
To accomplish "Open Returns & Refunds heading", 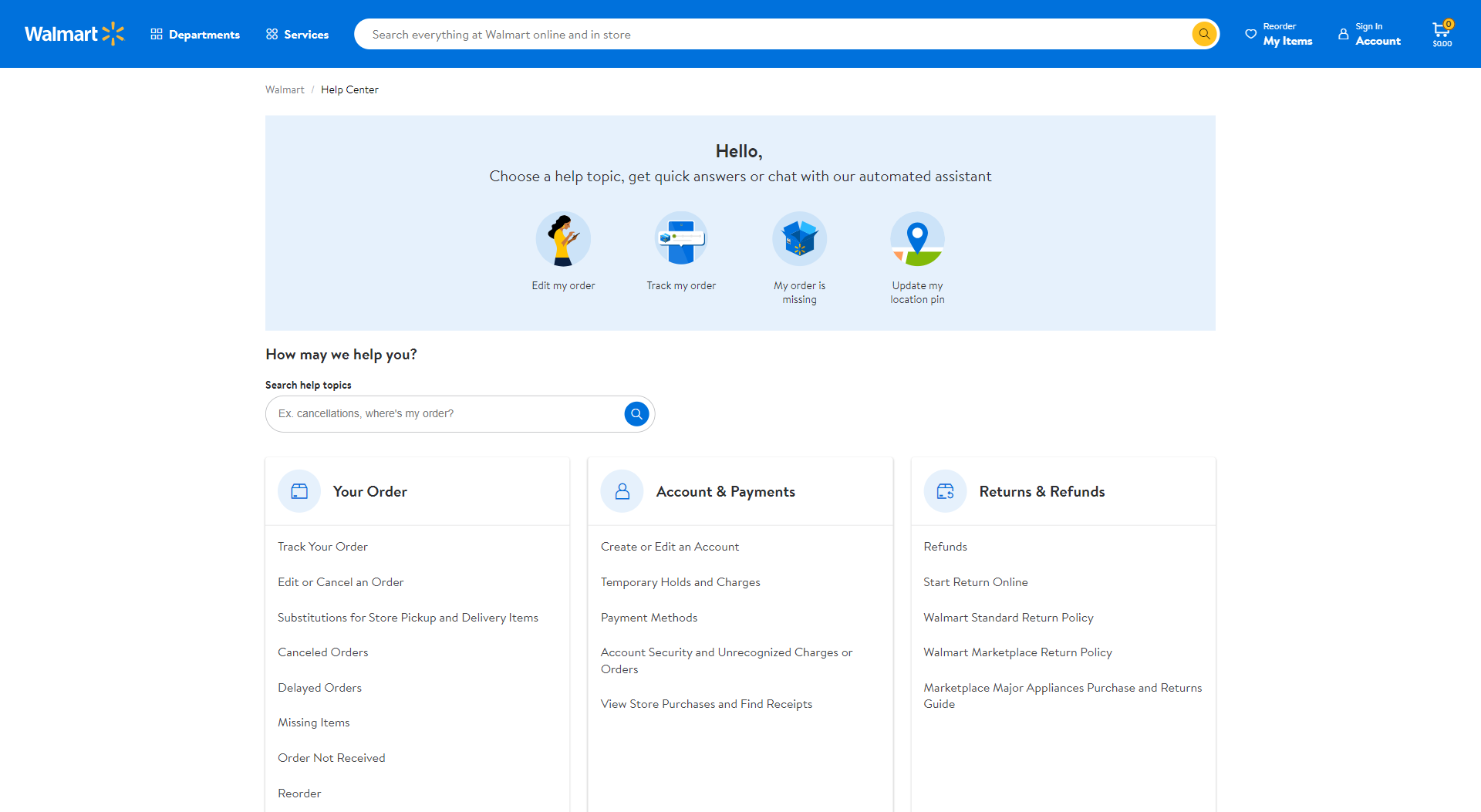I will [1042, 491].
